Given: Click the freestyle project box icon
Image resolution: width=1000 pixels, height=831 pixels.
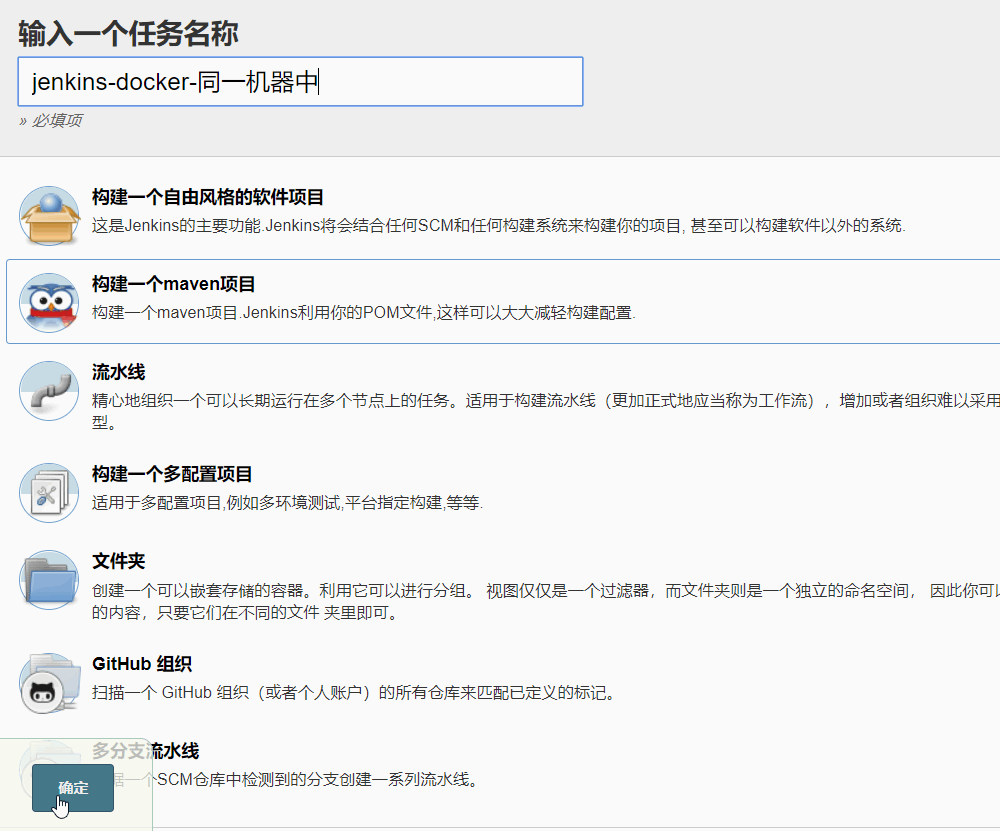Looking at the screenshot, I should point(49,216).
